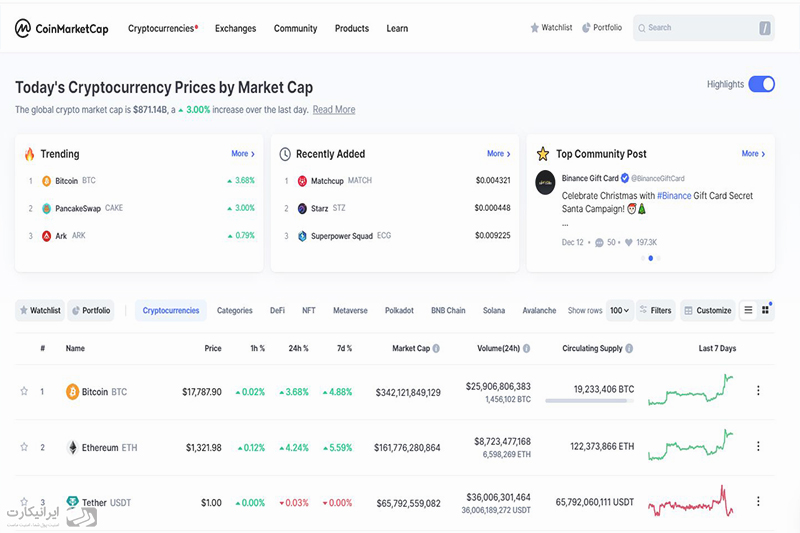800x533 pixels.
Task: Click the Binance Gift Card avatar
Action: click(x=545, y=182)
